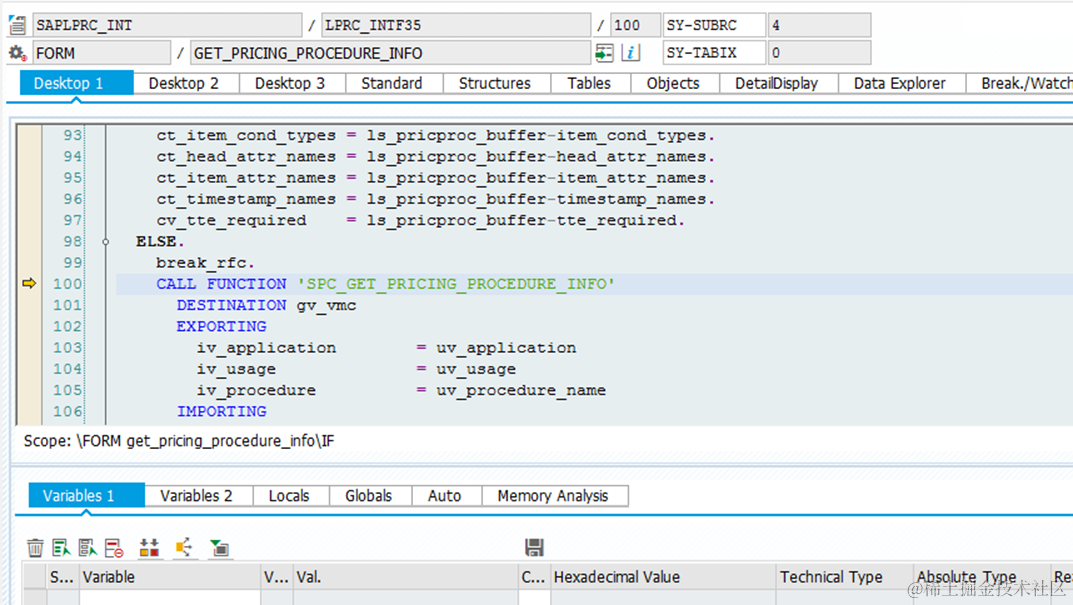Viewport: 1073px width, 605px height.
Task: Click the delete row icon with red minus
Action: click(114, 548)
